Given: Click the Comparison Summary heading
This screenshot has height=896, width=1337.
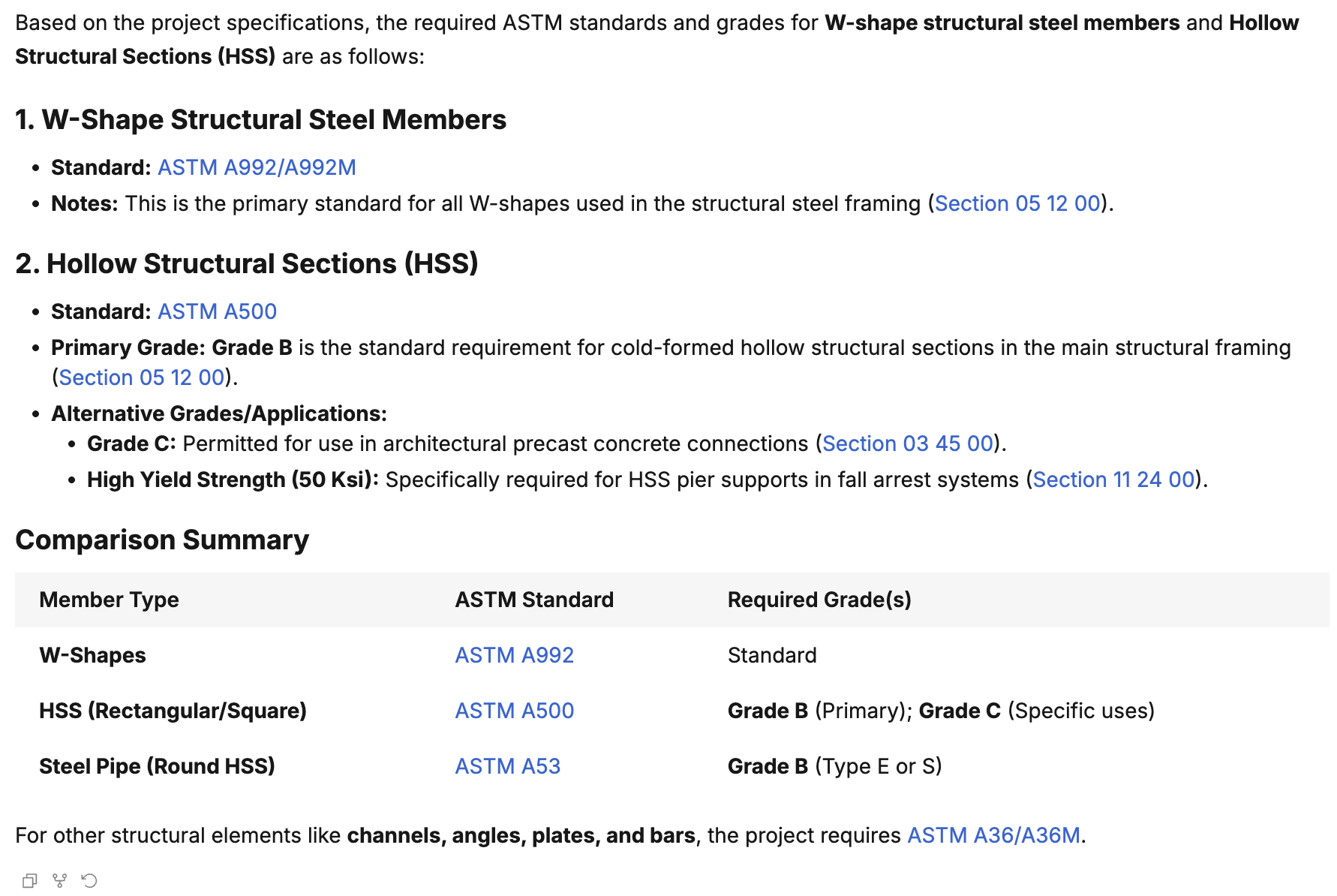Looking at the screenshot, I should (x=162, y=540).
